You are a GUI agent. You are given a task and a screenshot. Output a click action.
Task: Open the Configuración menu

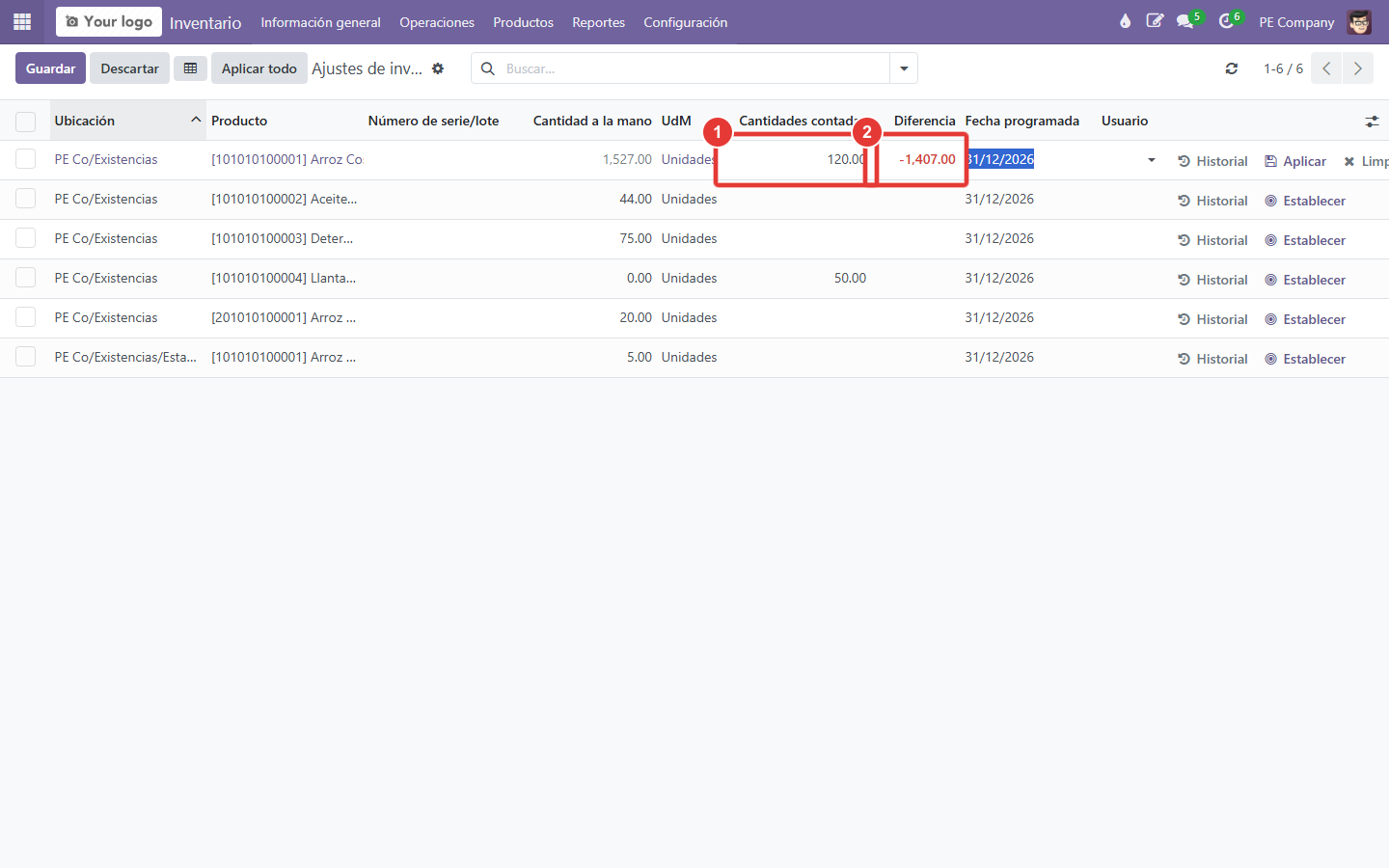[x=686, y=22]
